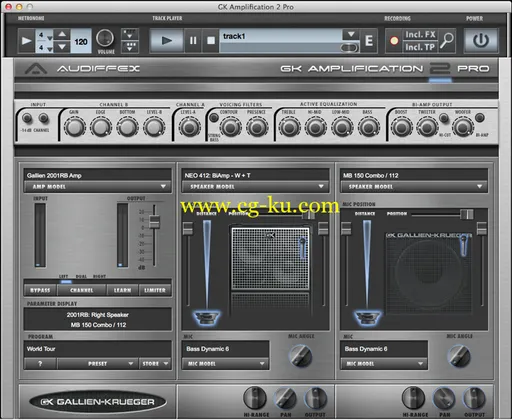Toggle the Incl. FX recording option
512x420 pixels.
(420, 35)
